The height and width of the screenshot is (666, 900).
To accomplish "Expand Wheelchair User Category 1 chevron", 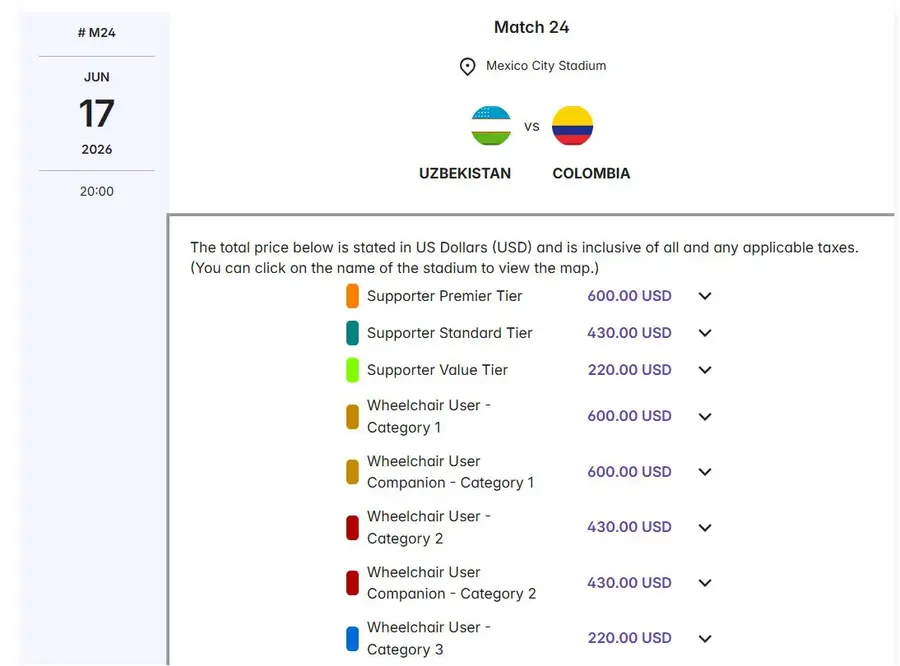I will click(705, 417).
